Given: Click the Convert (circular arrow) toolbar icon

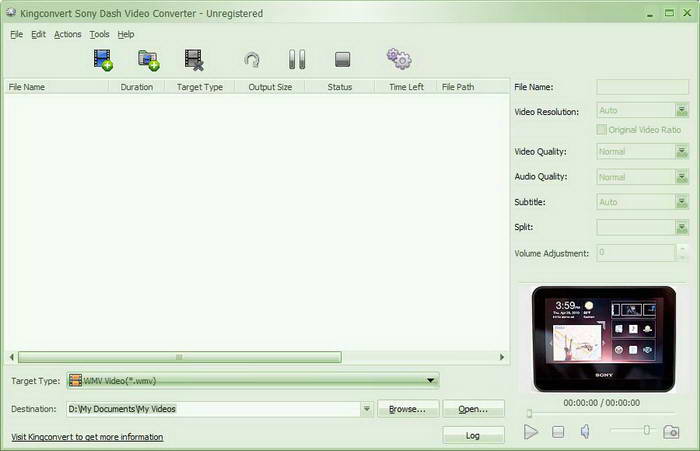Looking at the screenshot, I should pos(252,60).
